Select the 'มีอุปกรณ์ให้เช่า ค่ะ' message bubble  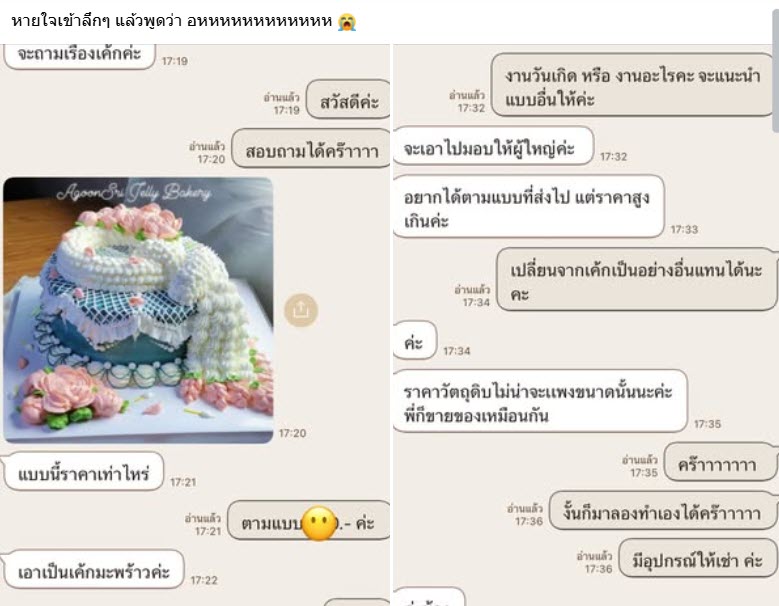coord(698,558)
